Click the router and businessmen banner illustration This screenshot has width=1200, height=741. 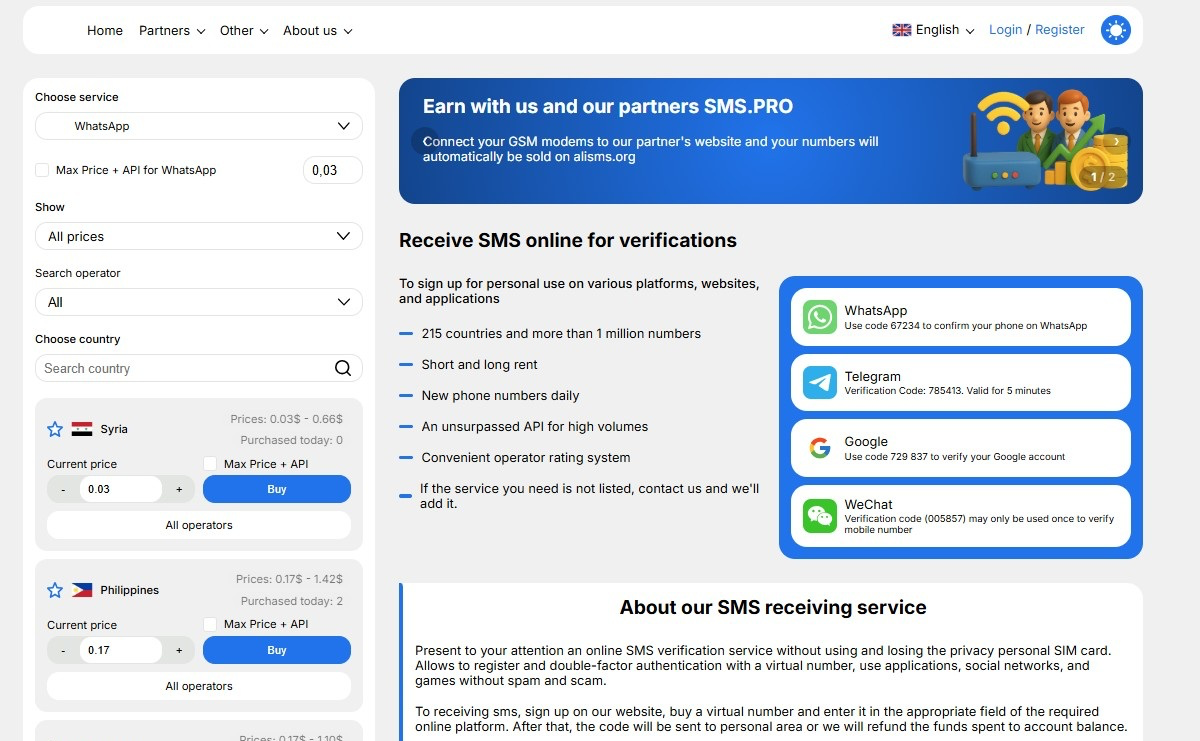point(1045,140)
